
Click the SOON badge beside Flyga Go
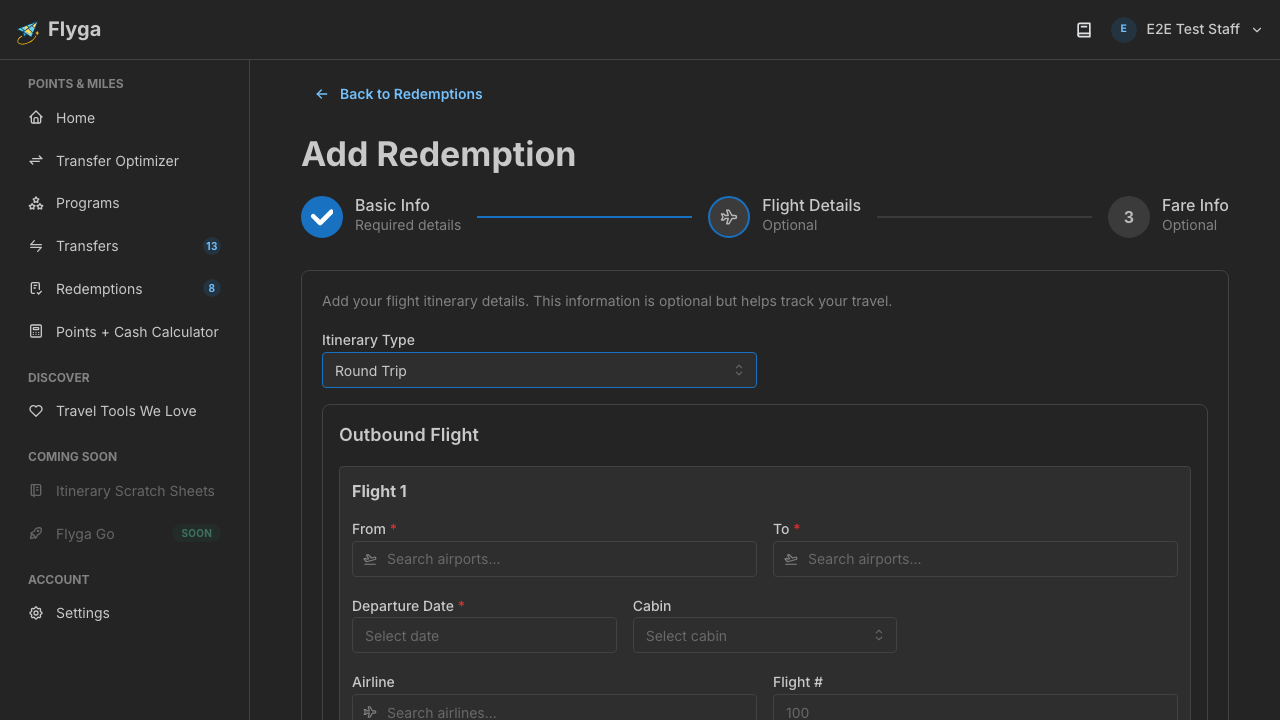click(196, 534)
